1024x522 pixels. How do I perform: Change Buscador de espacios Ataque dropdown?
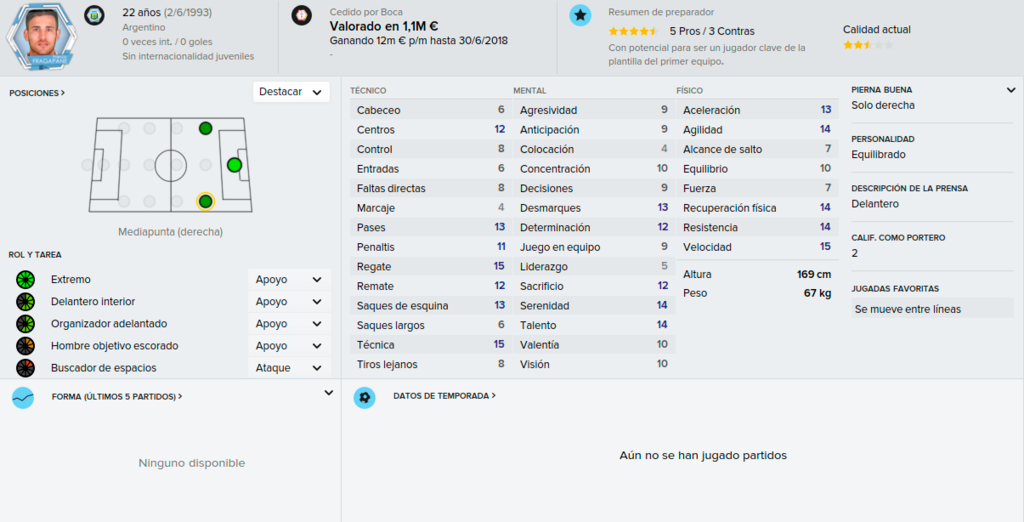point(289,368)
